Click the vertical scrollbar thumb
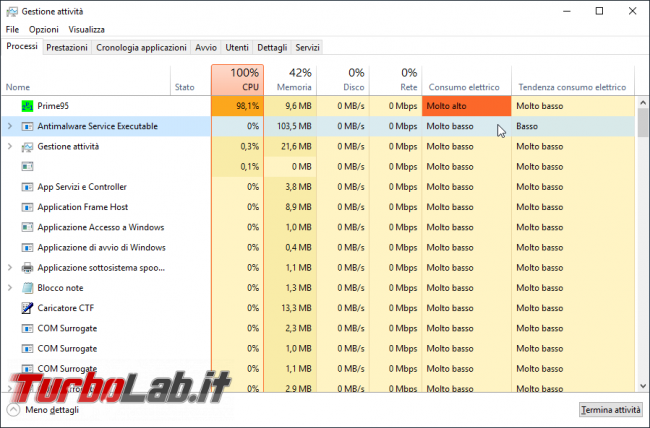Viewport: 650px width, 428px height. point(643,122)
